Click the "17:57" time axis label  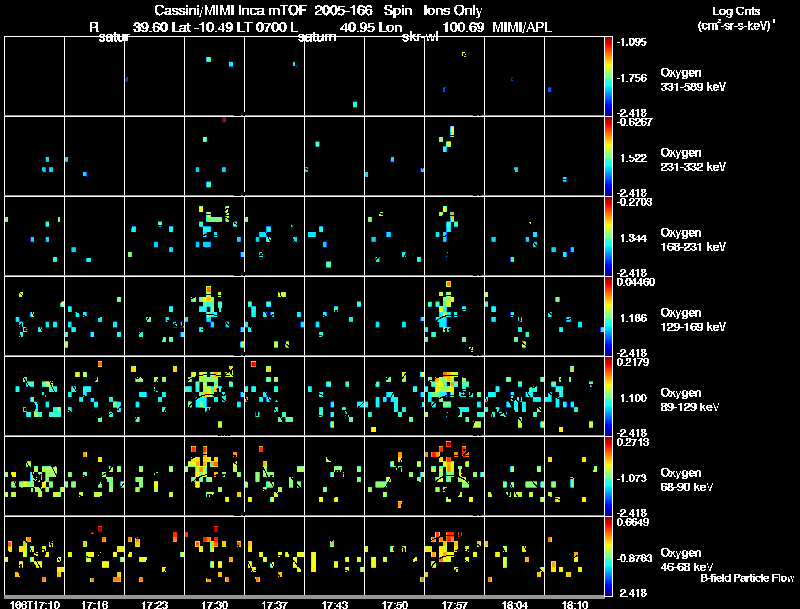pos(455,605)
